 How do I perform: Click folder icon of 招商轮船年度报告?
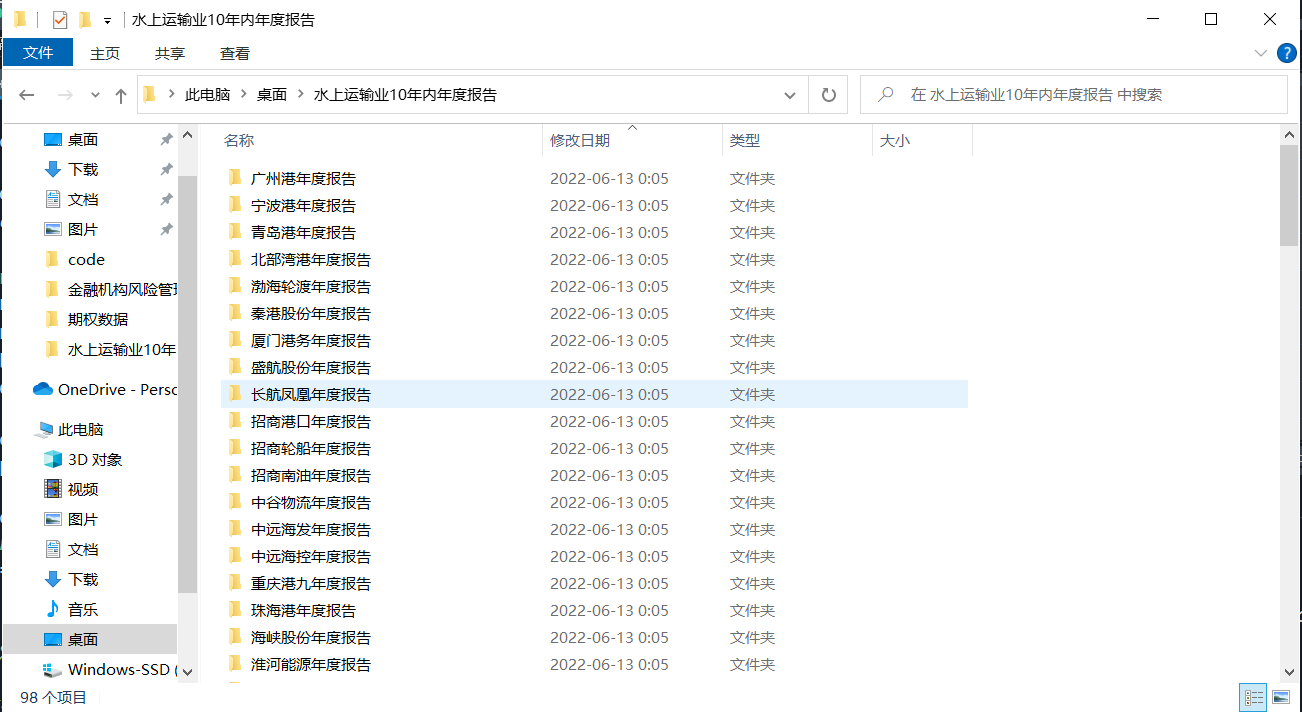(x=235, y=448)
